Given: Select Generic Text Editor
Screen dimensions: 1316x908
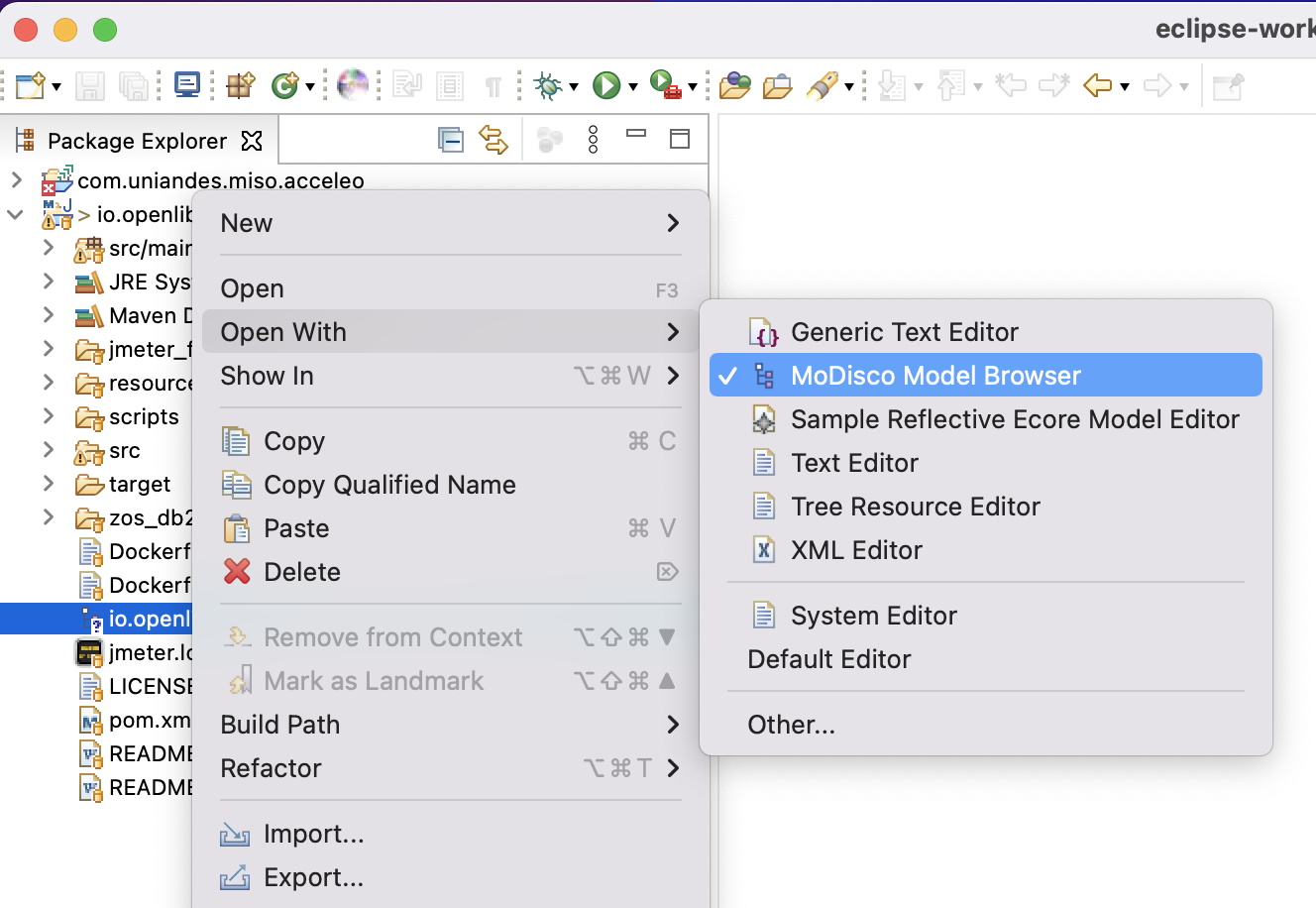Looking at the screenshot, I should click(986, 332).
